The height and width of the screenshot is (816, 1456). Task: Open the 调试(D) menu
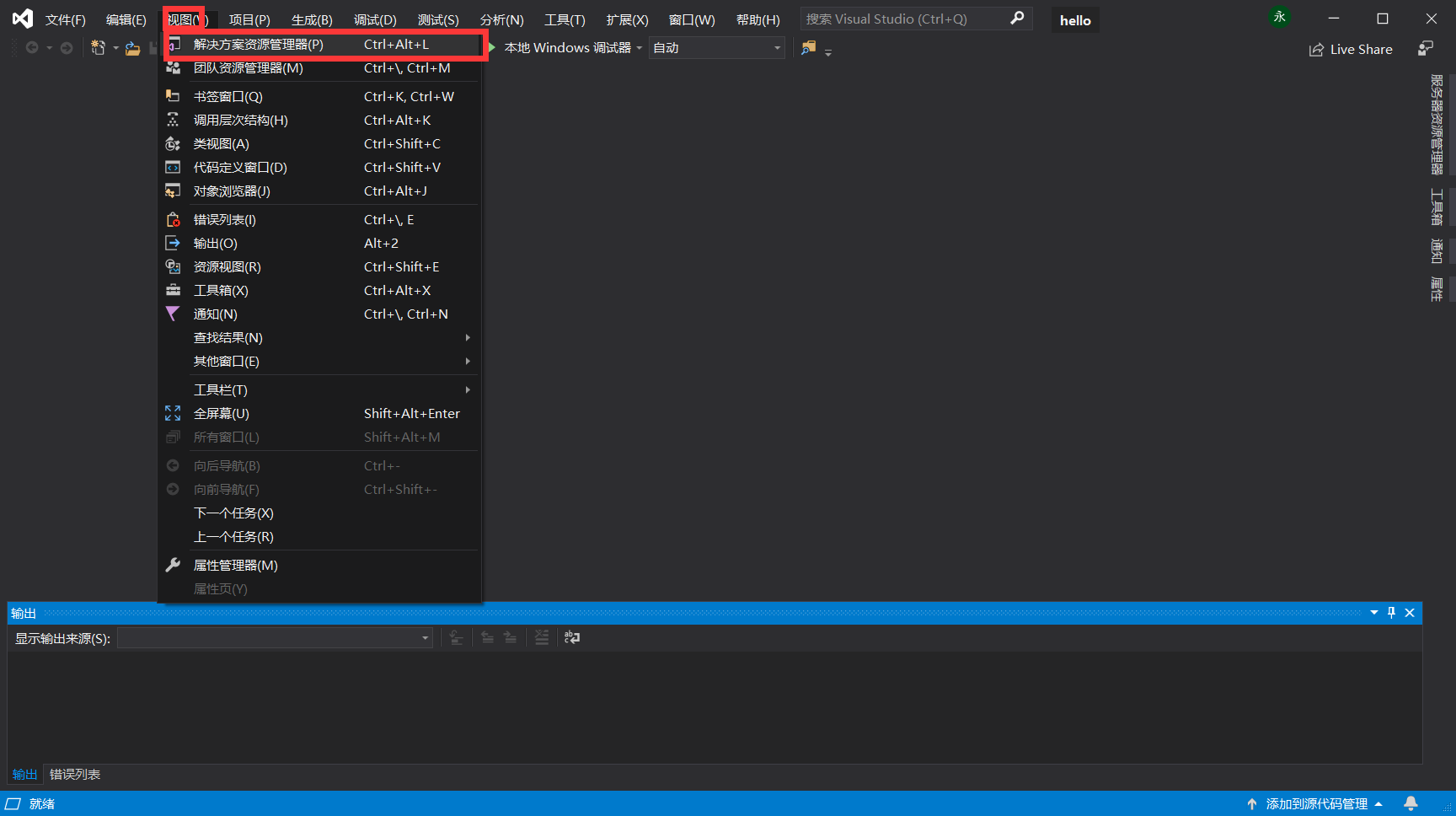point(374,19)
